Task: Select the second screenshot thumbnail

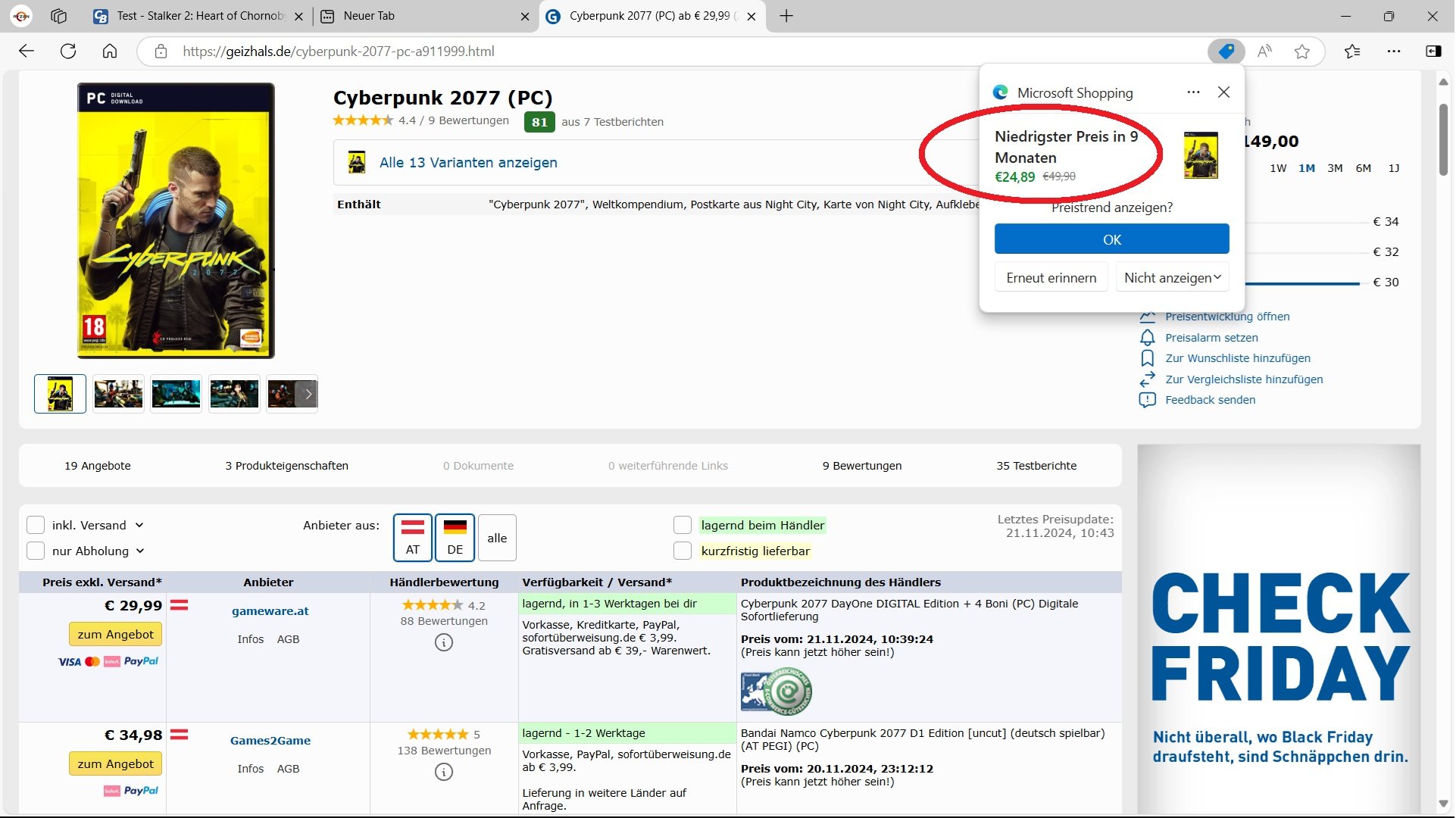Action: pyautogui.click(x=118, y=394)
